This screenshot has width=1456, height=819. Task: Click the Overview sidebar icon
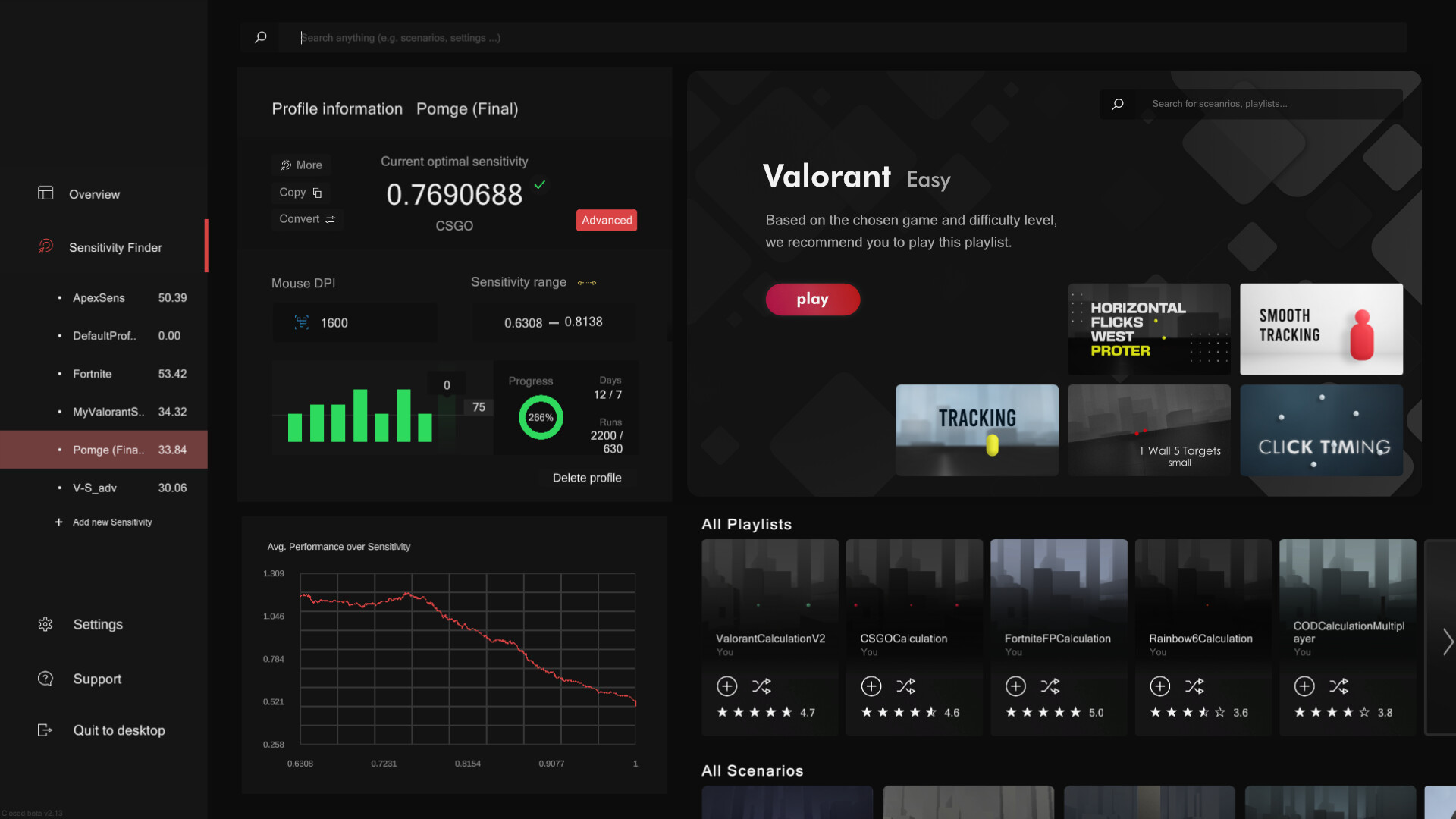point(45,193)
